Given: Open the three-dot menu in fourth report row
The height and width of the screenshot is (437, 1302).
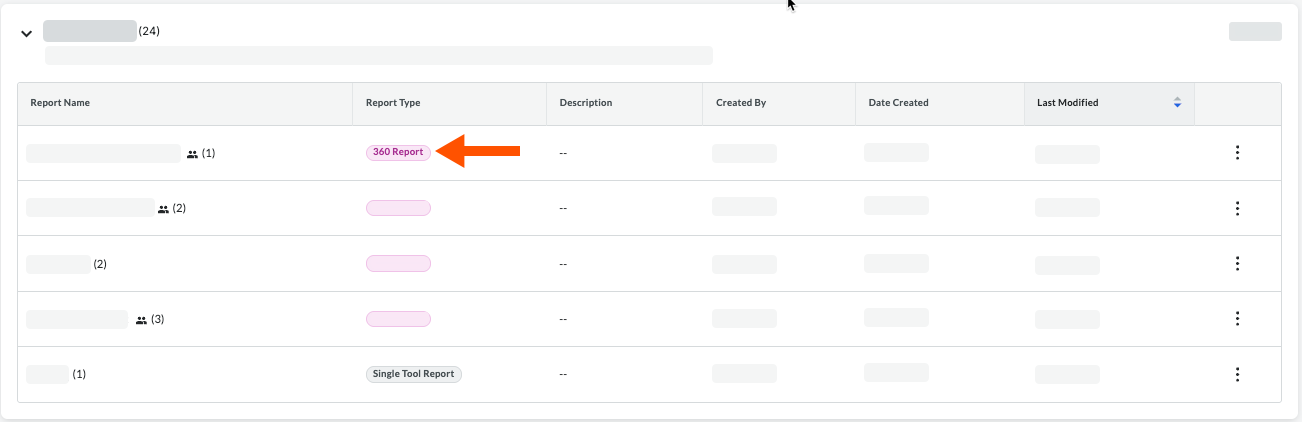Looking at the screenshot, I should (x=1237, y=318).
